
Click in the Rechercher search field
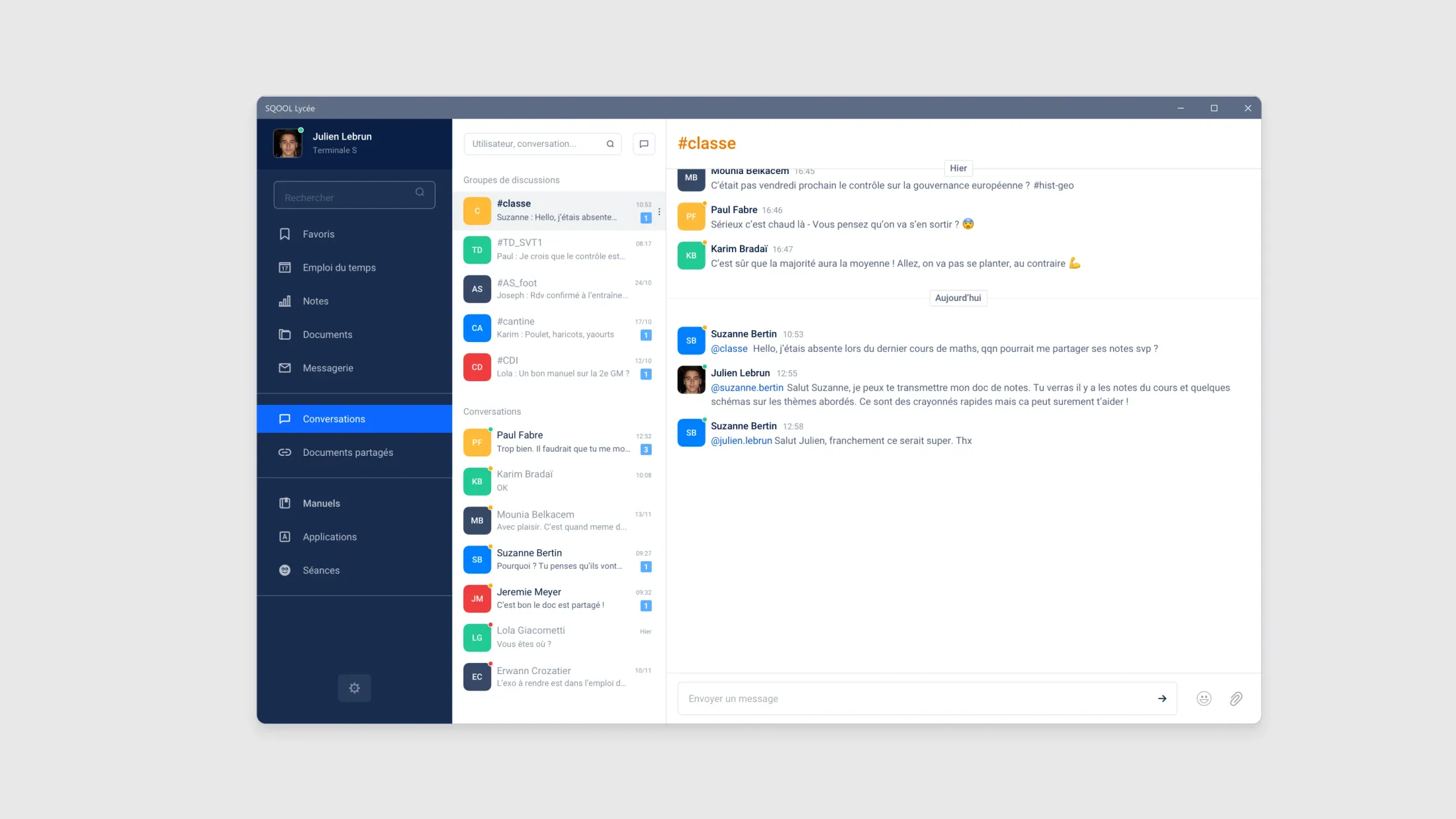coord(354,195)
